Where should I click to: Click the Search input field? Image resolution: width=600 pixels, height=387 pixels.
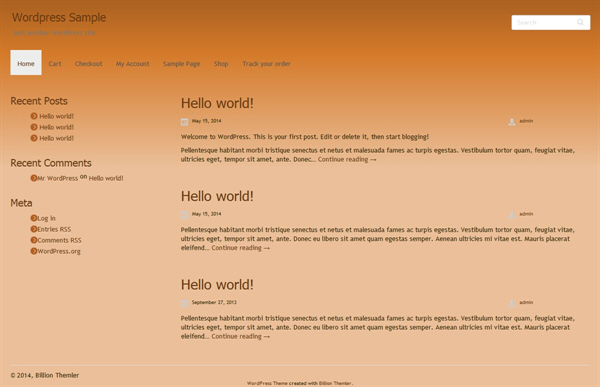pyautogui.click(x=551, y=23)
